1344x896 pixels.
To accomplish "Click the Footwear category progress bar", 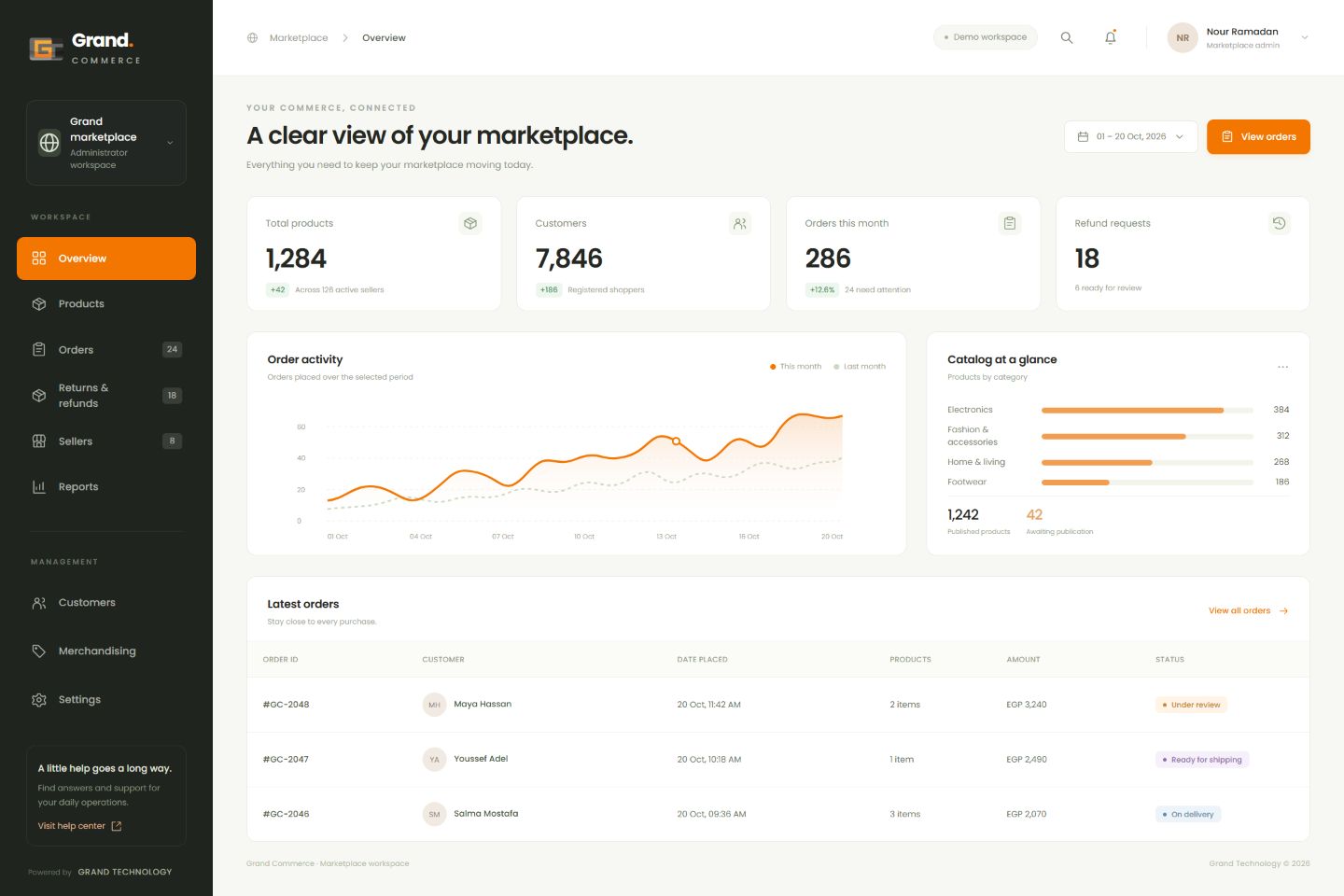I will [x=1147, y=483].
